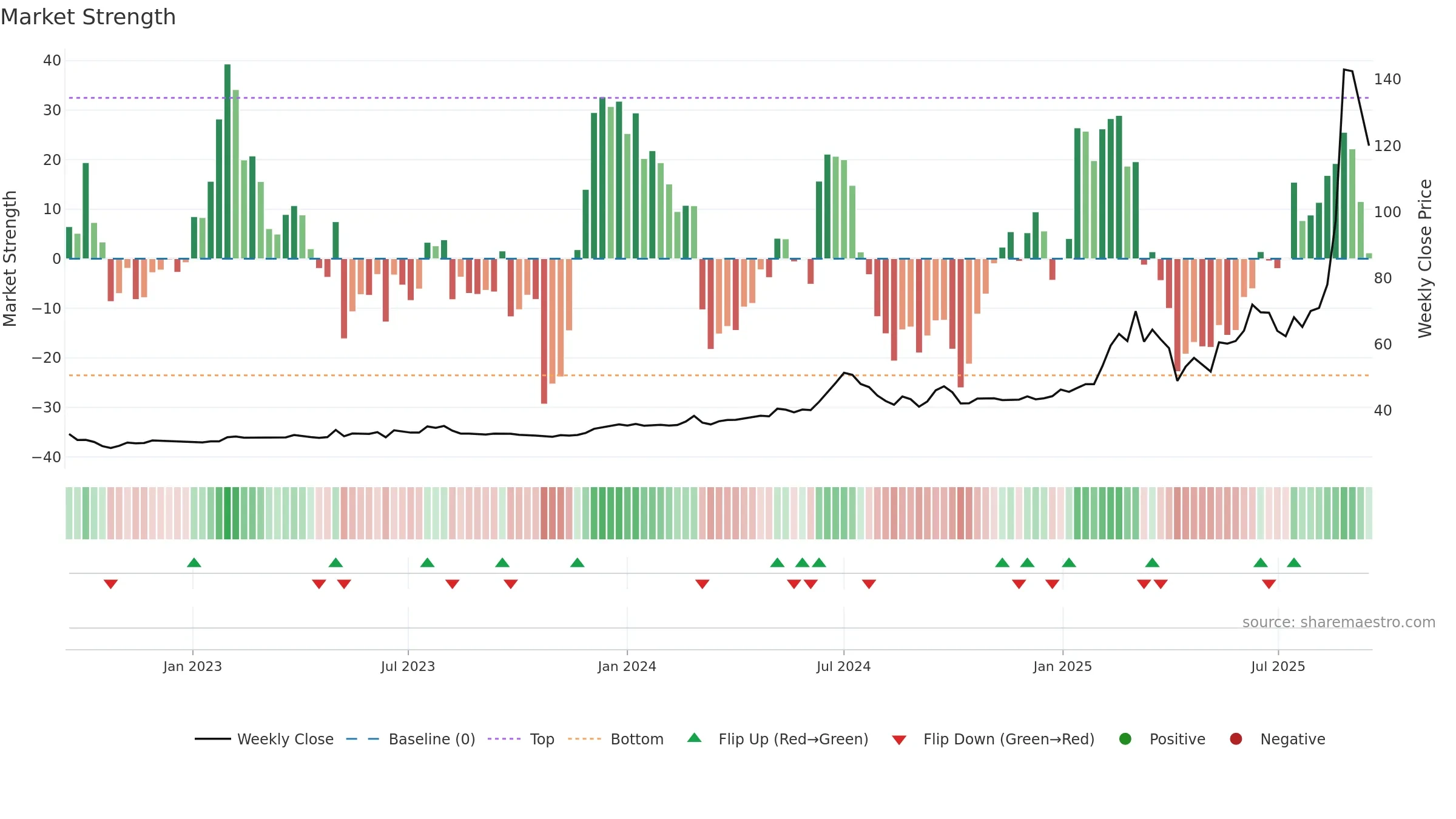
Task: Click the tallest green bar near 39
Action: click(227, 161)
